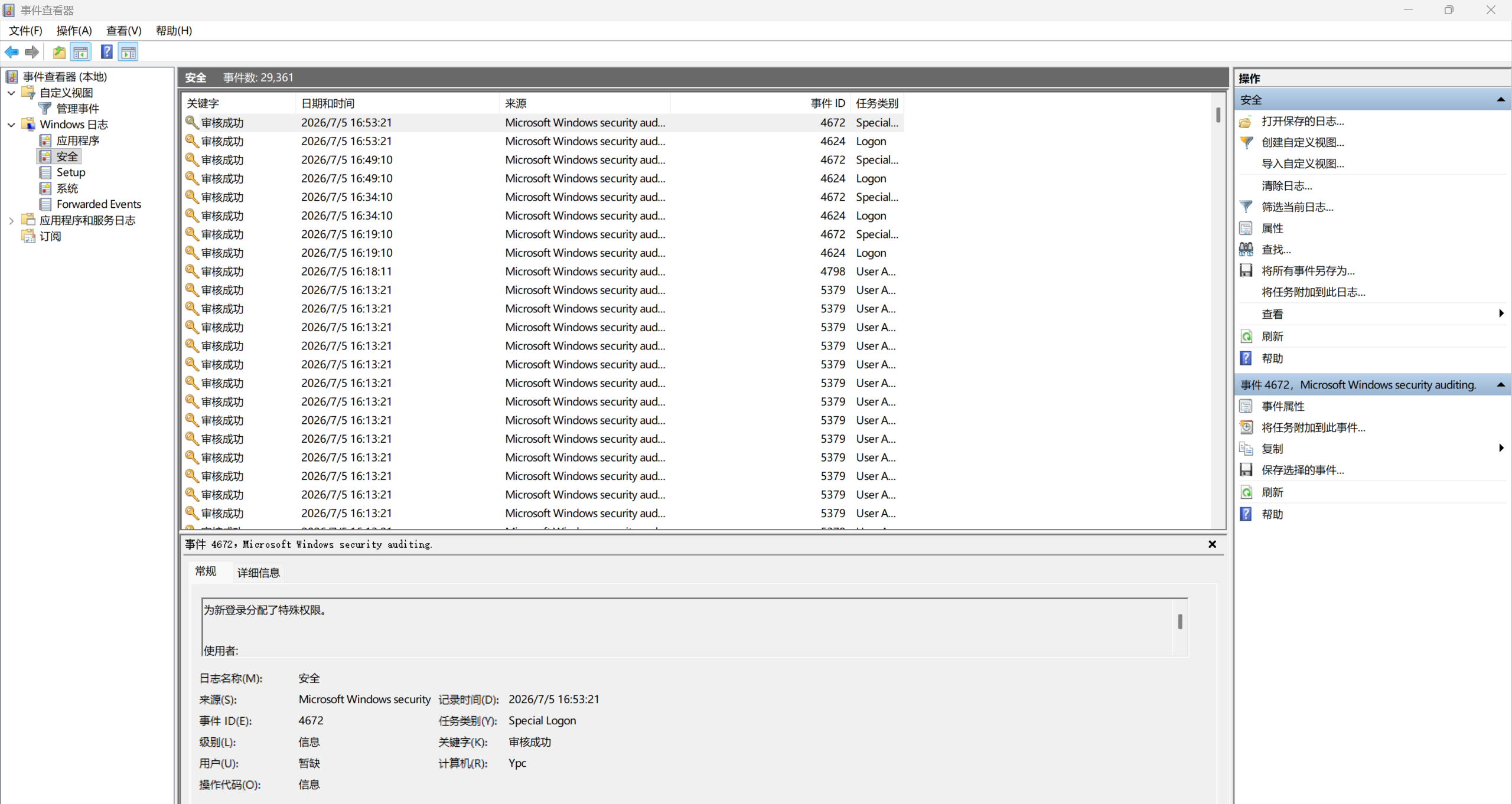This screenshot has width=1512, height=804.
Task: Click 将所有事件另存为 save action
Action: pos(1308,270)
